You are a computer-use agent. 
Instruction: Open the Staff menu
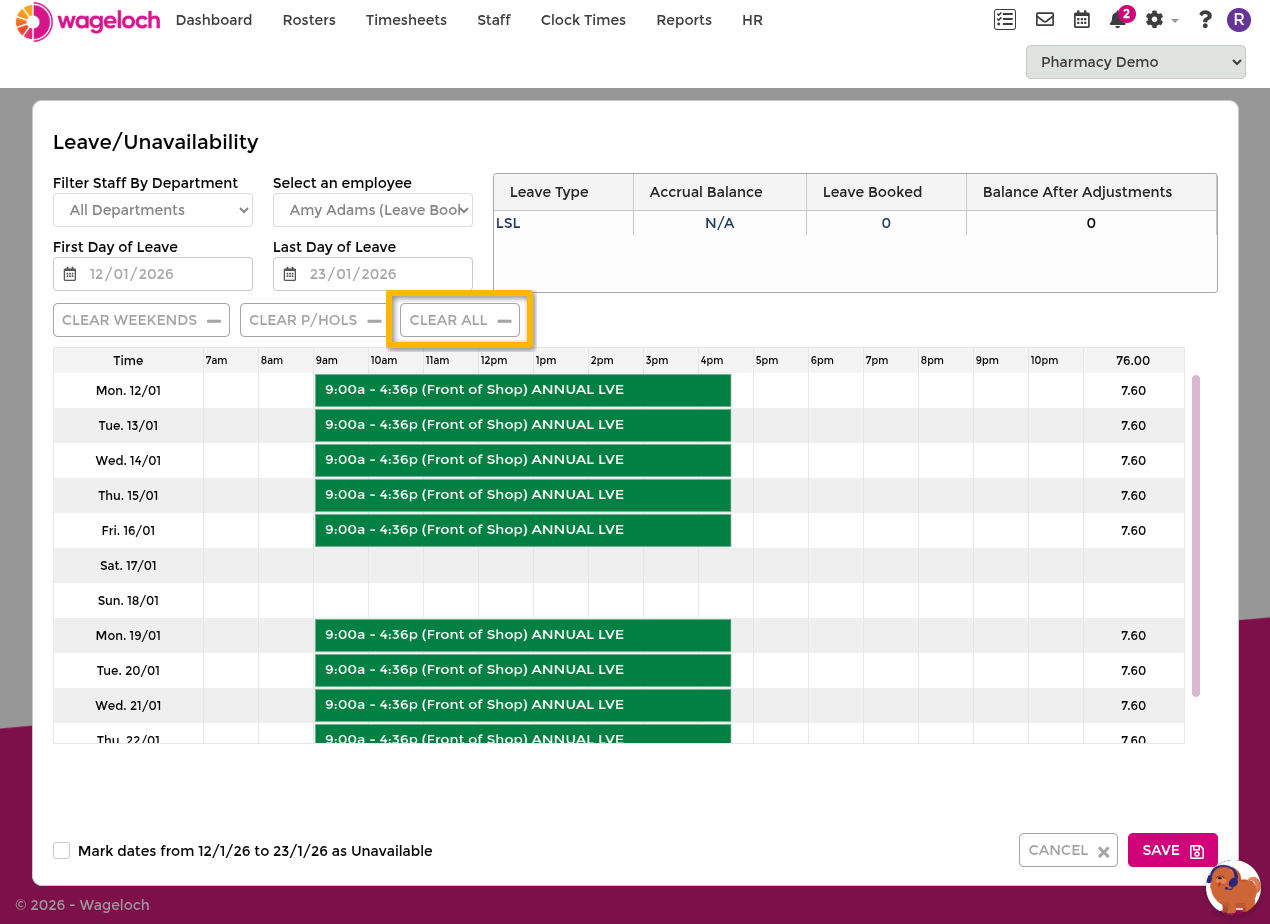(x=494, y=20)
